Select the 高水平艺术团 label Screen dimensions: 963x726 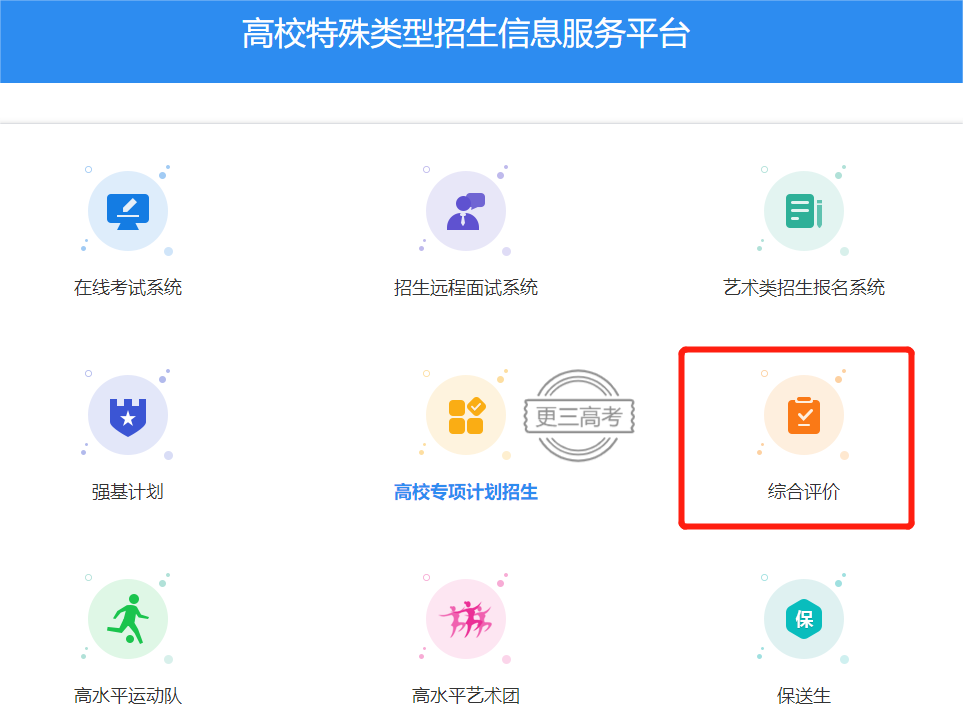pyautogui.click(x=466, y=695)
